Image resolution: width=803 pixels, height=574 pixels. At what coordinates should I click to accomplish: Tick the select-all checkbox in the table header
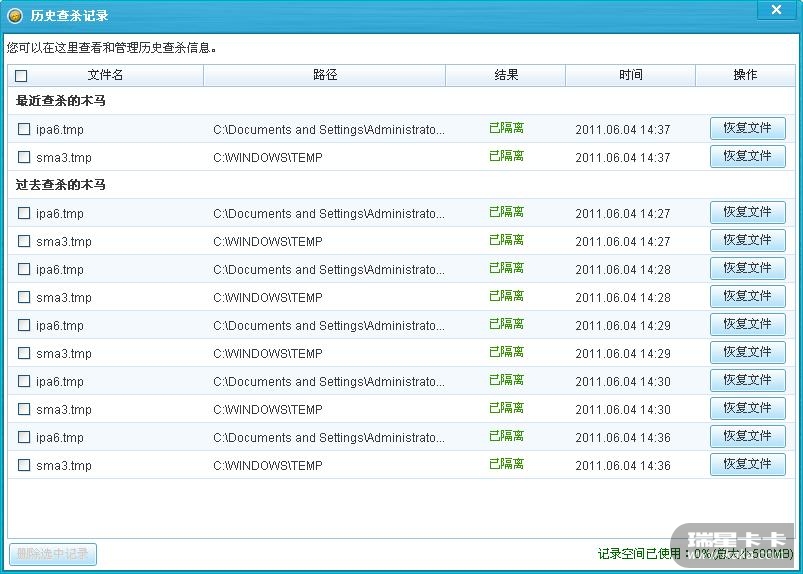coord(21,76)
